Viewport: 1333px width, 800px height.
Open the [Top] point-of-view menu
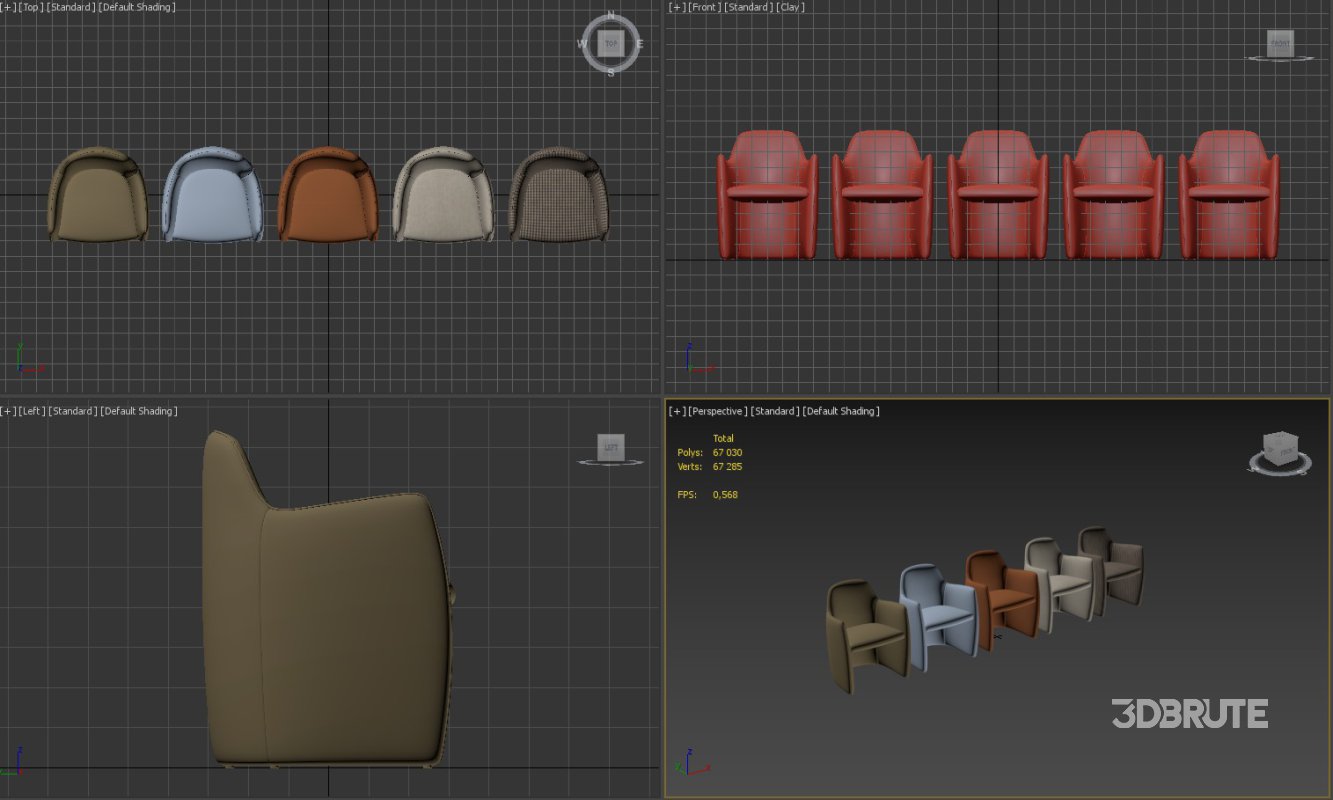31,7
